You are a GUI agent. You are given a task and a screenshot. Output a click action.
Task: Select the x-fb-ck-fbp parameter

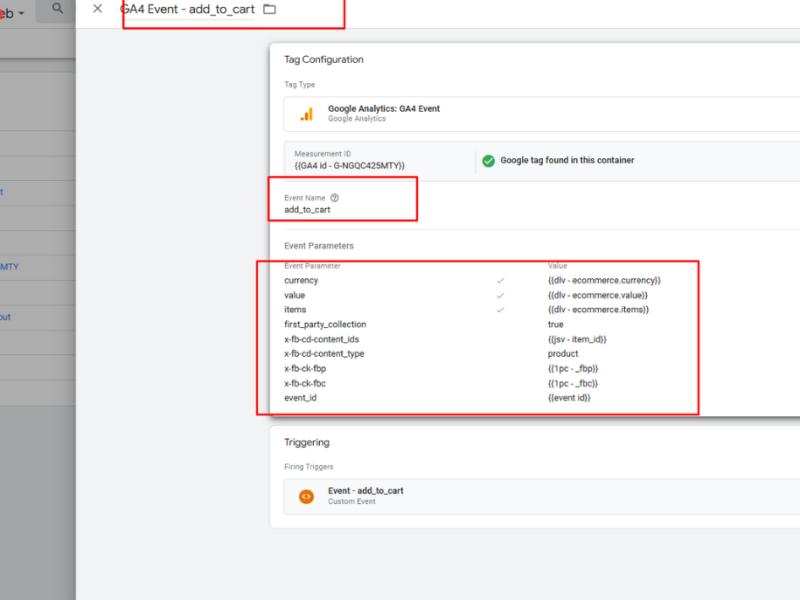pos(305,368)
